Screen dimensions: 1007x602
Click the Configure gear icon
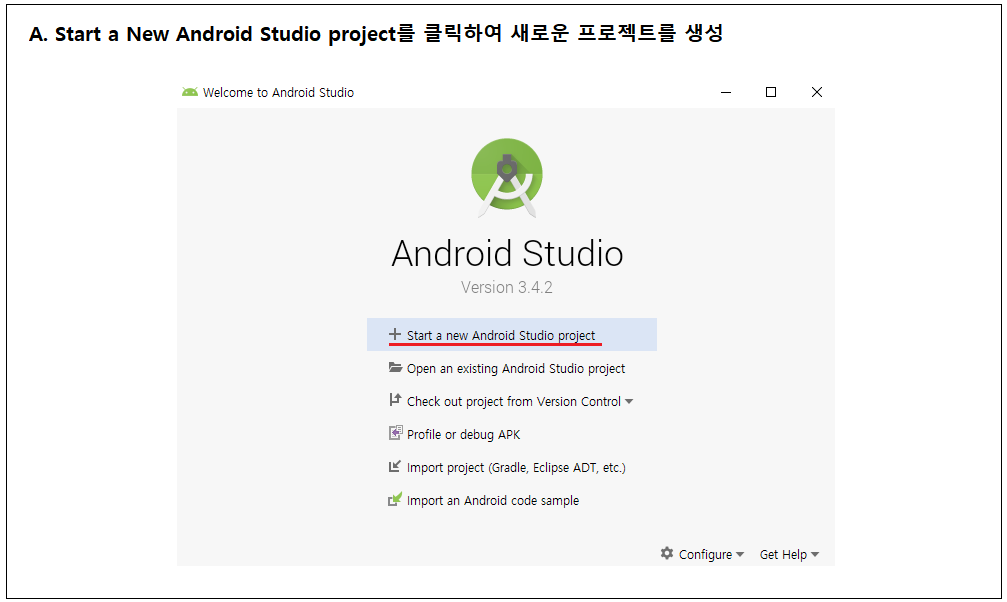(x=667, y=553)
